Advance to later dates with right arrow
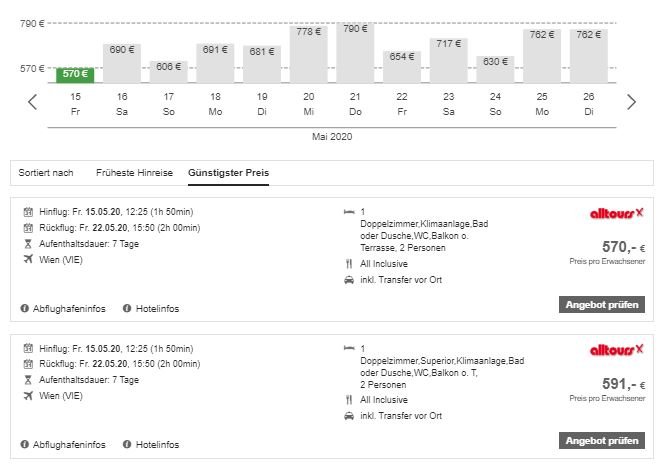 click(x=631, y=102)
